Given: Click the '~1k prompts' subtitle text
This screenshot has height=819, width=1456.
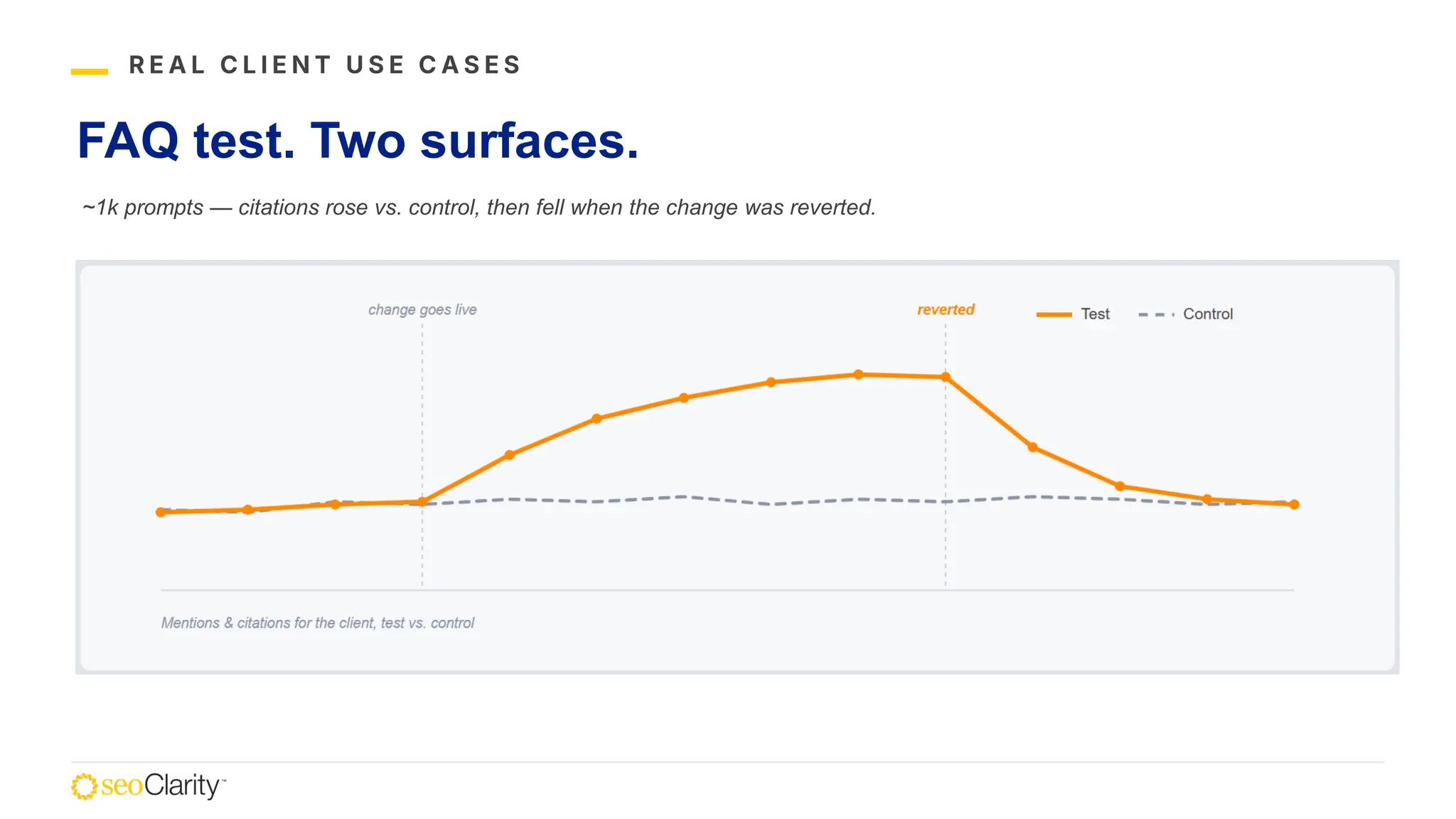Looking at the screenshot, I should (x=478, y=208).
